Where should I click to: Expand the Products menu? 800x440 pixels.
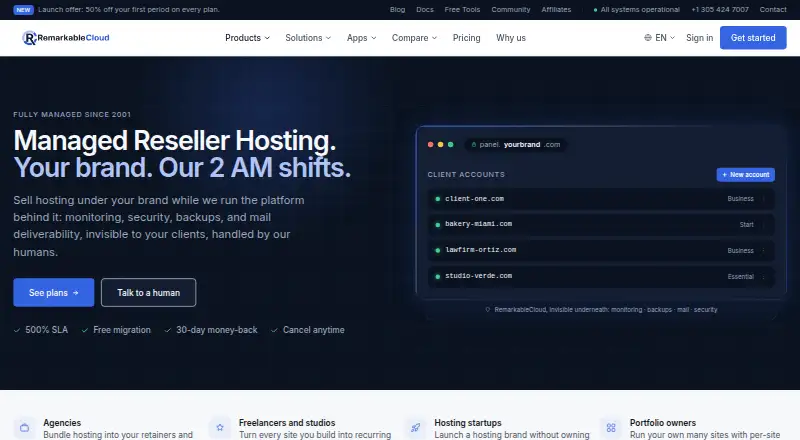pyautogui.click(x=247, y=38)
